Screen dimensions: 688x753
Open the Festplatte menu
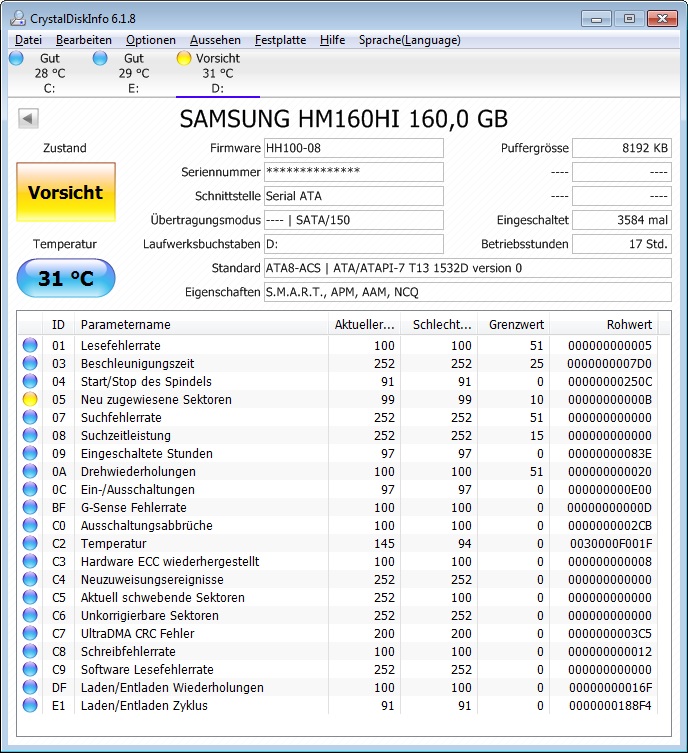point(280,40)
